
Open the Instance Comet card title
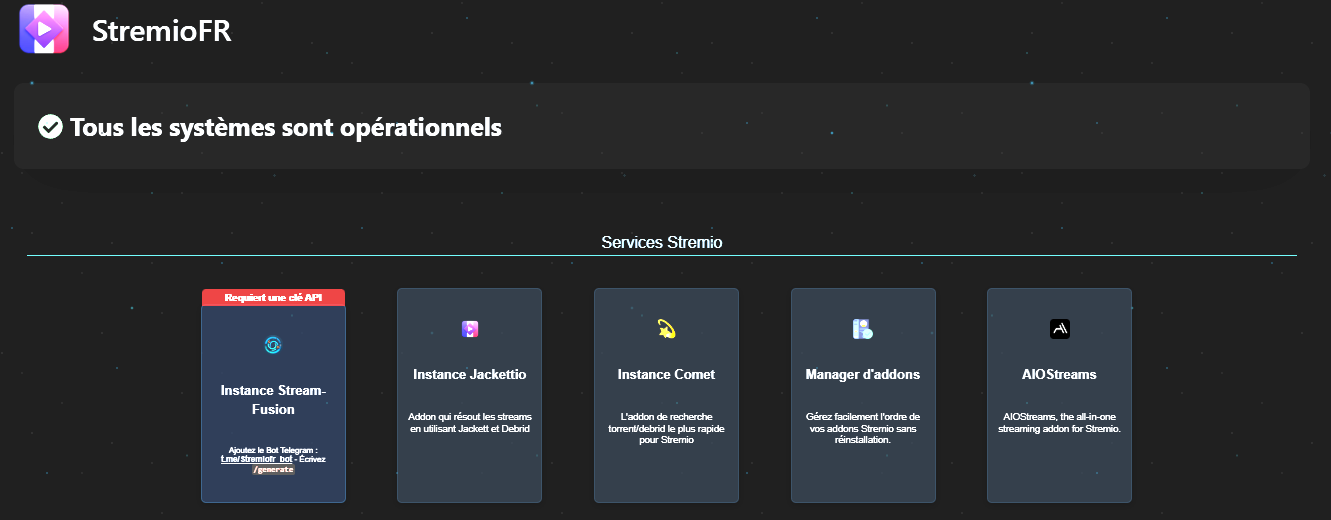pos(667,374)
